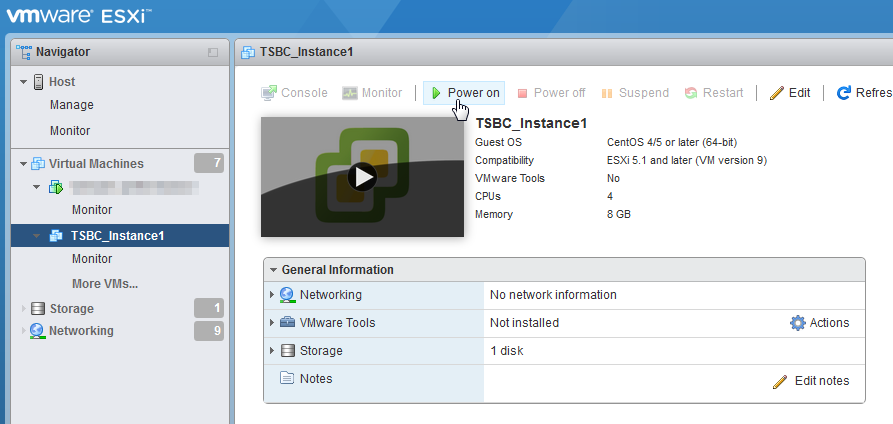Click the Networking count badge 9

[209, 331]
